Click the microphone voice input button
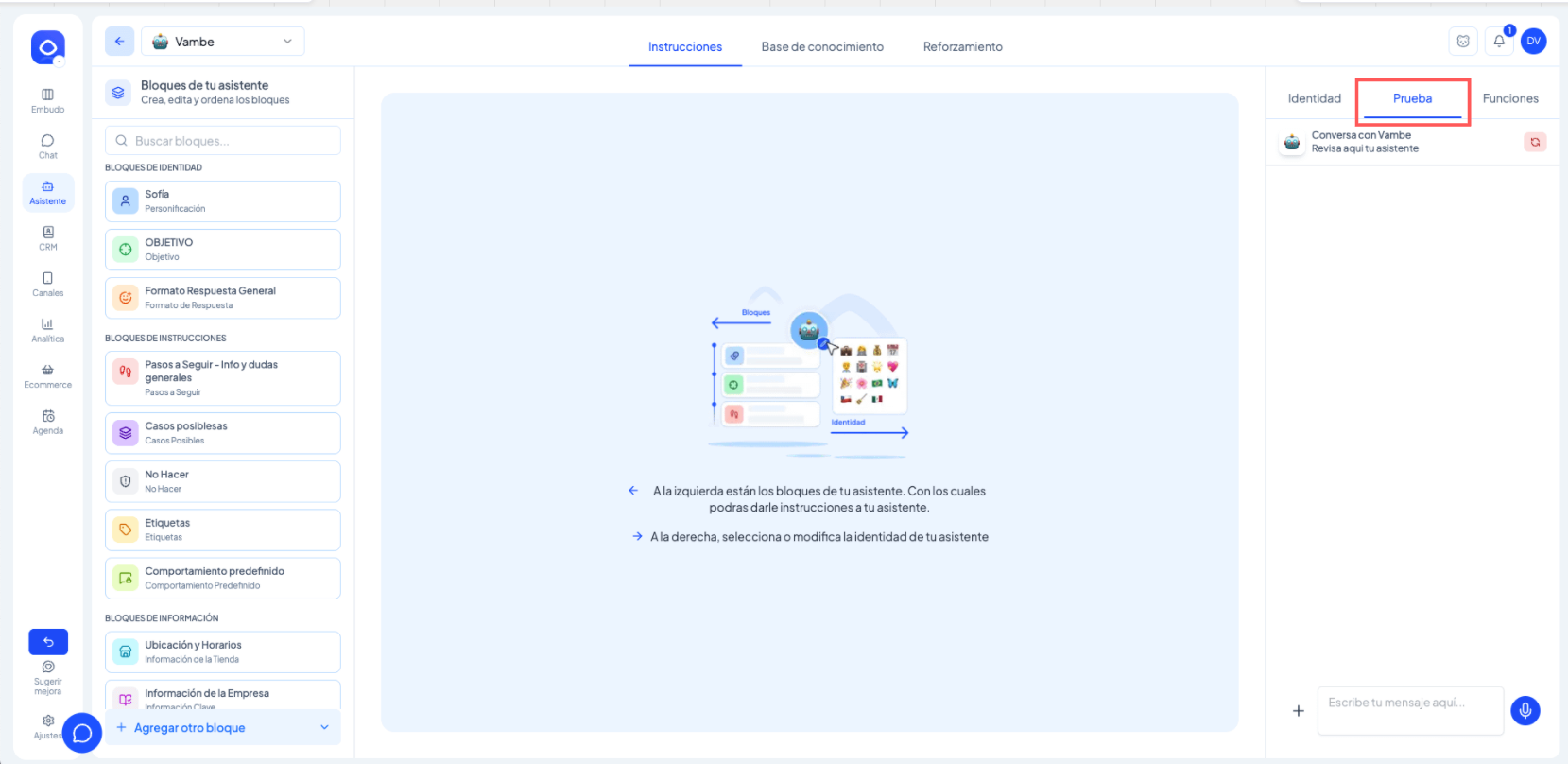This screenshot has width=1568, height=764. click(x=1525, y=710)
